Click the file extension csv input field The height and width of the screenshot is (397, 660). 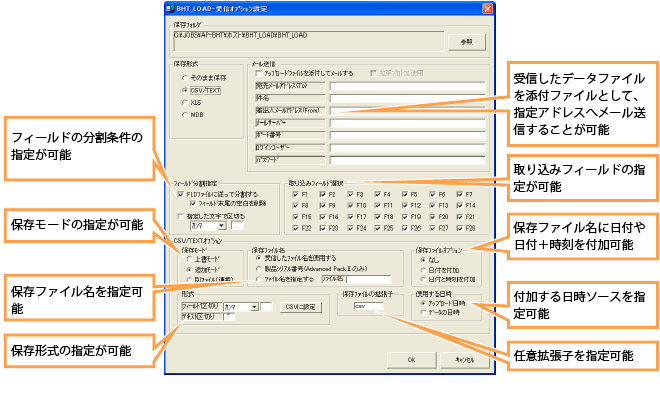(368, 306)
